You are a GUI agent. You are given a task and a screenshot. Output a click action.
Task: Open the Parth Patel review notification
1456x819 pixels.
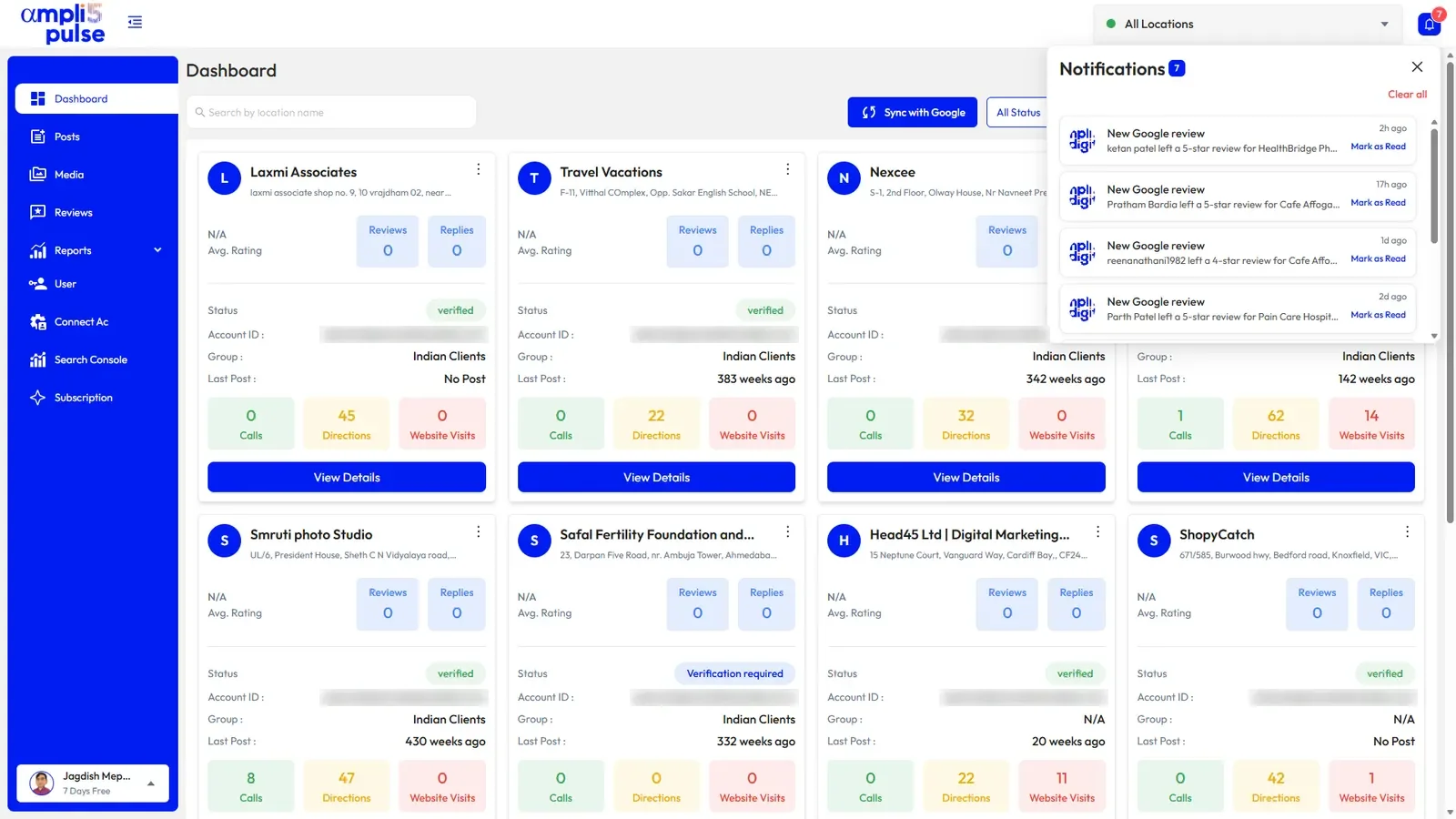point(1238,308)
